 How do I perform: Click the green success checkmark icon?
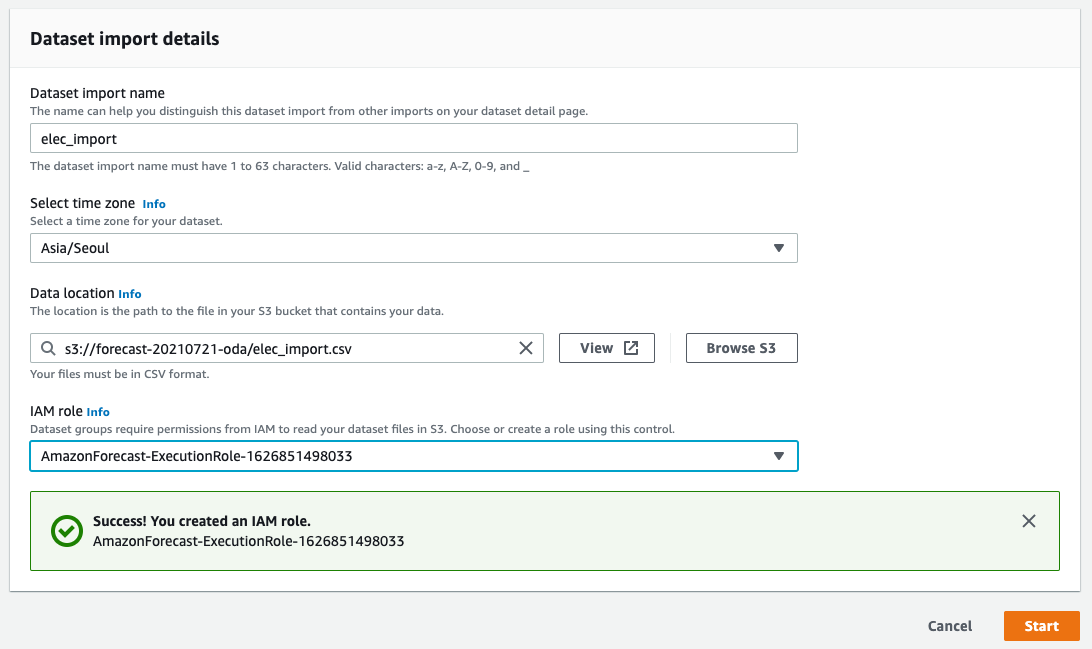coord(67,531)
